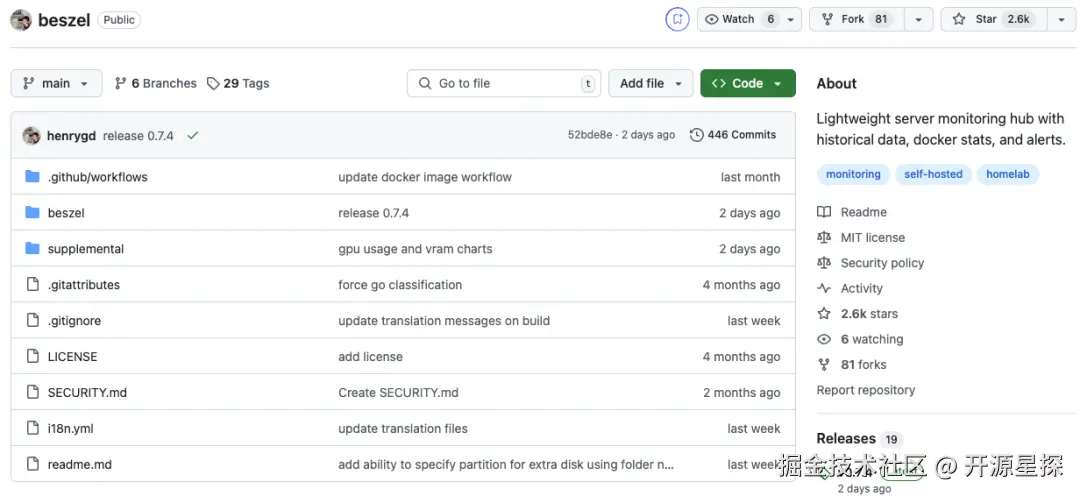Open the green Code dropdown
Viewport: 1080px width, 496px height.
click(x=748, y=83)
